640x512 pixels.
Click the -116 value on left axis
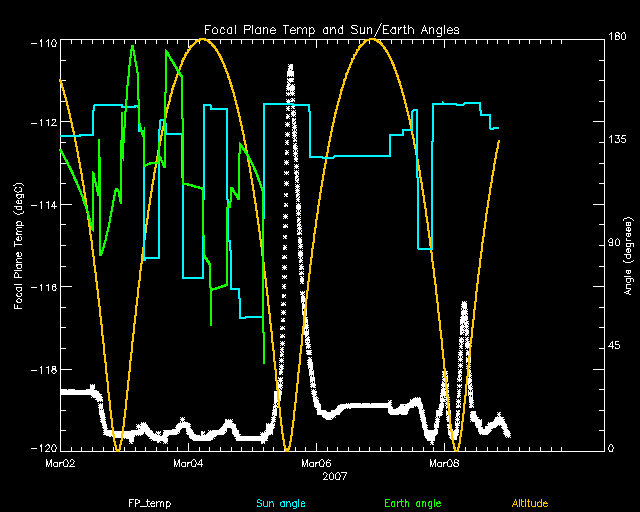click(43, 287)
